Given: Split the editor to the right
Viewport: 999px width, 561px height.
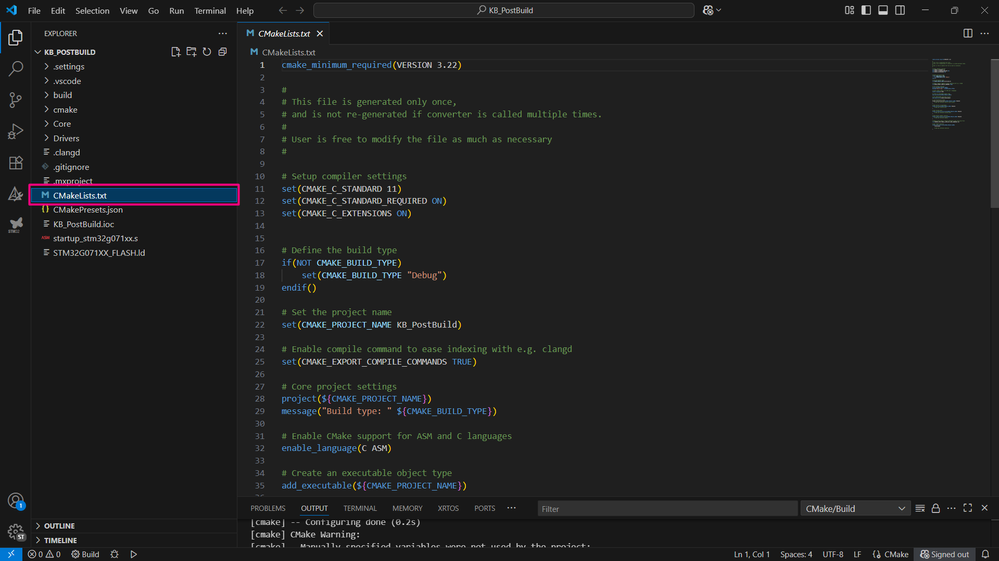Looking at the screenshot, I should pyautogui.click(x=968, y=34).
